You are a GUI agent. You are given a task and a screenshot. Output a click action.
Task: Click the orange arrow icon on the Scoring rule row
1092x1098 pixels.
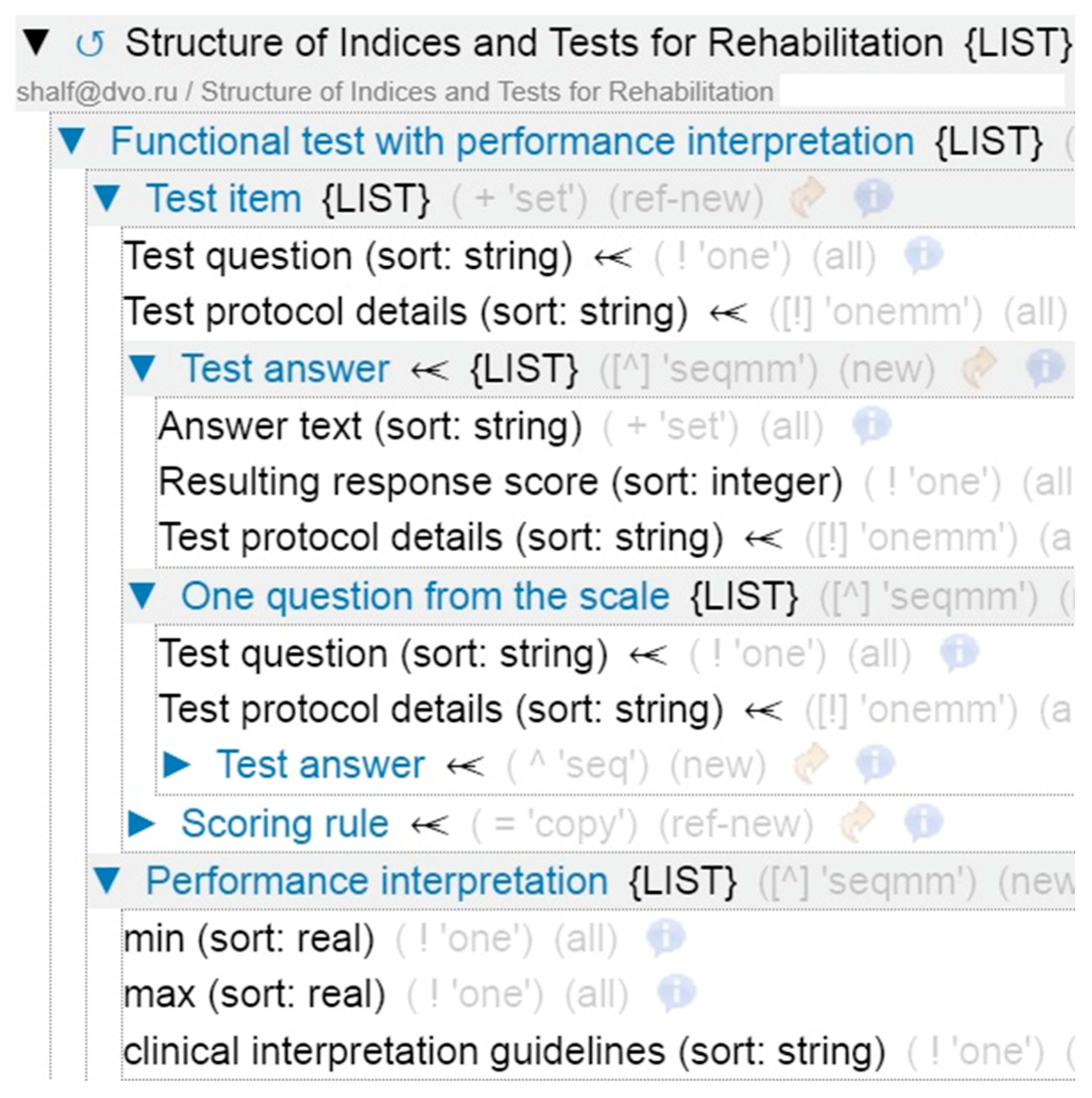click(857, 822)
